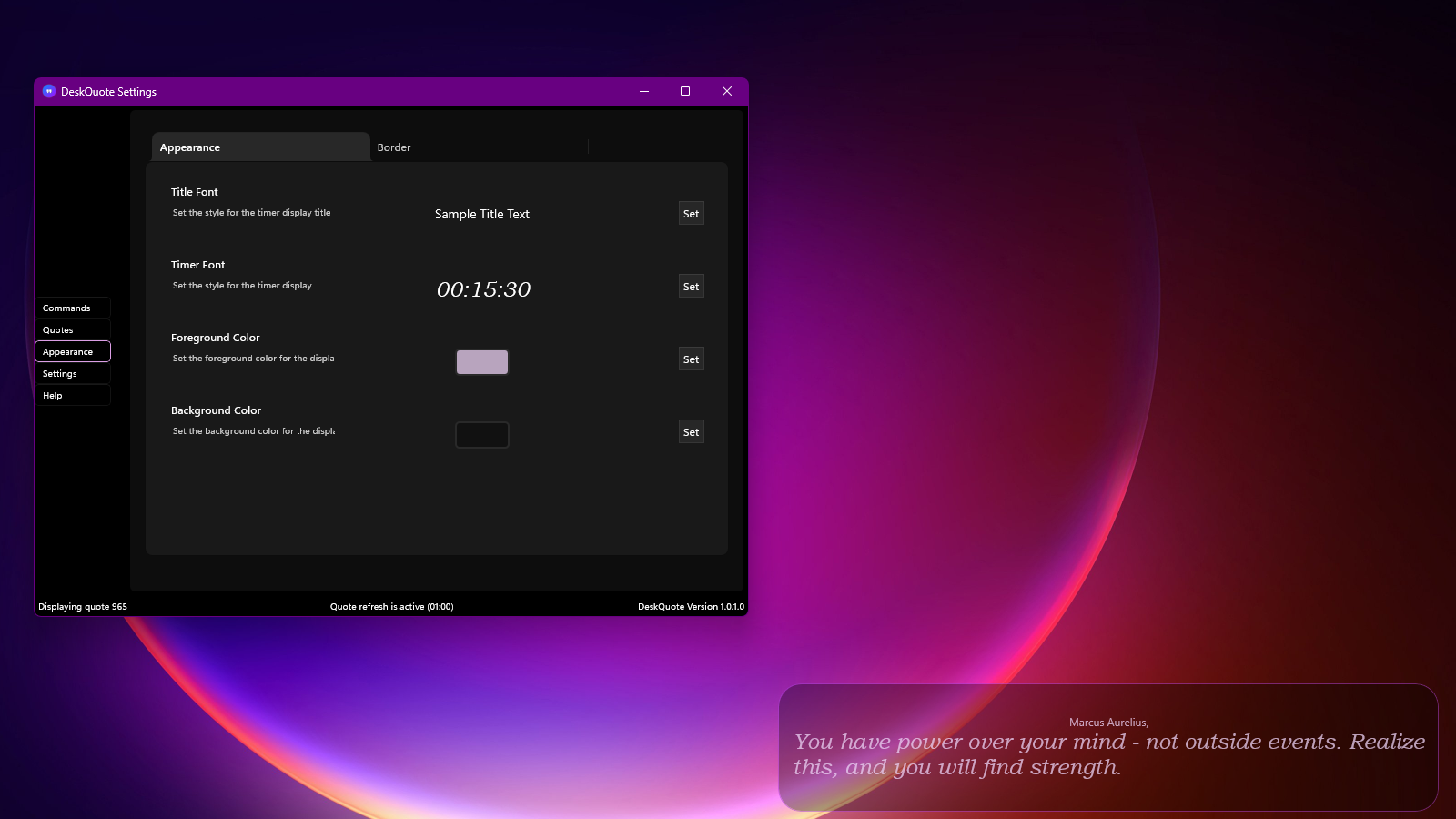Click the dark background color swatch

481,434
